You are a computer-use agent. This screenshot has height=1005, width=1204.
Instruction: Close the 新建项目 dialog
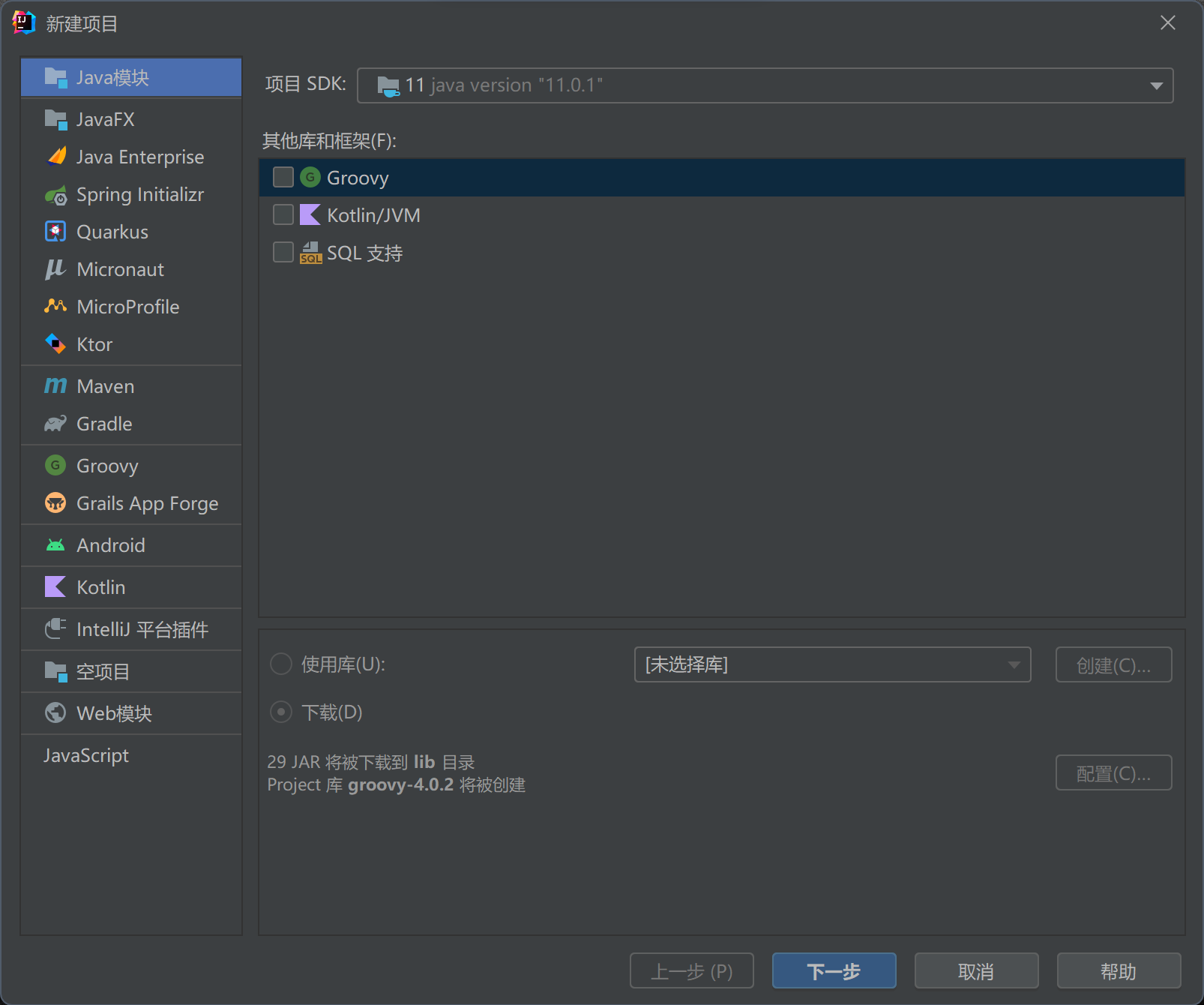(x=1167, y=23)
